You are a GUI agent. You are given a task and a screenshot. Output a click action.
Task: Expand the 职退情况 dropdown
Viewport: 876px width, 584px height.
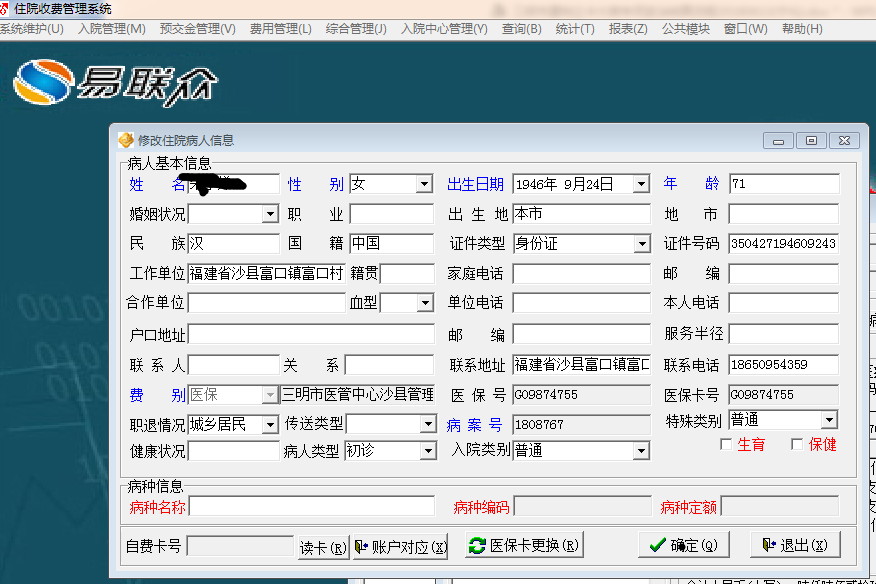click(x=270, y=425)
